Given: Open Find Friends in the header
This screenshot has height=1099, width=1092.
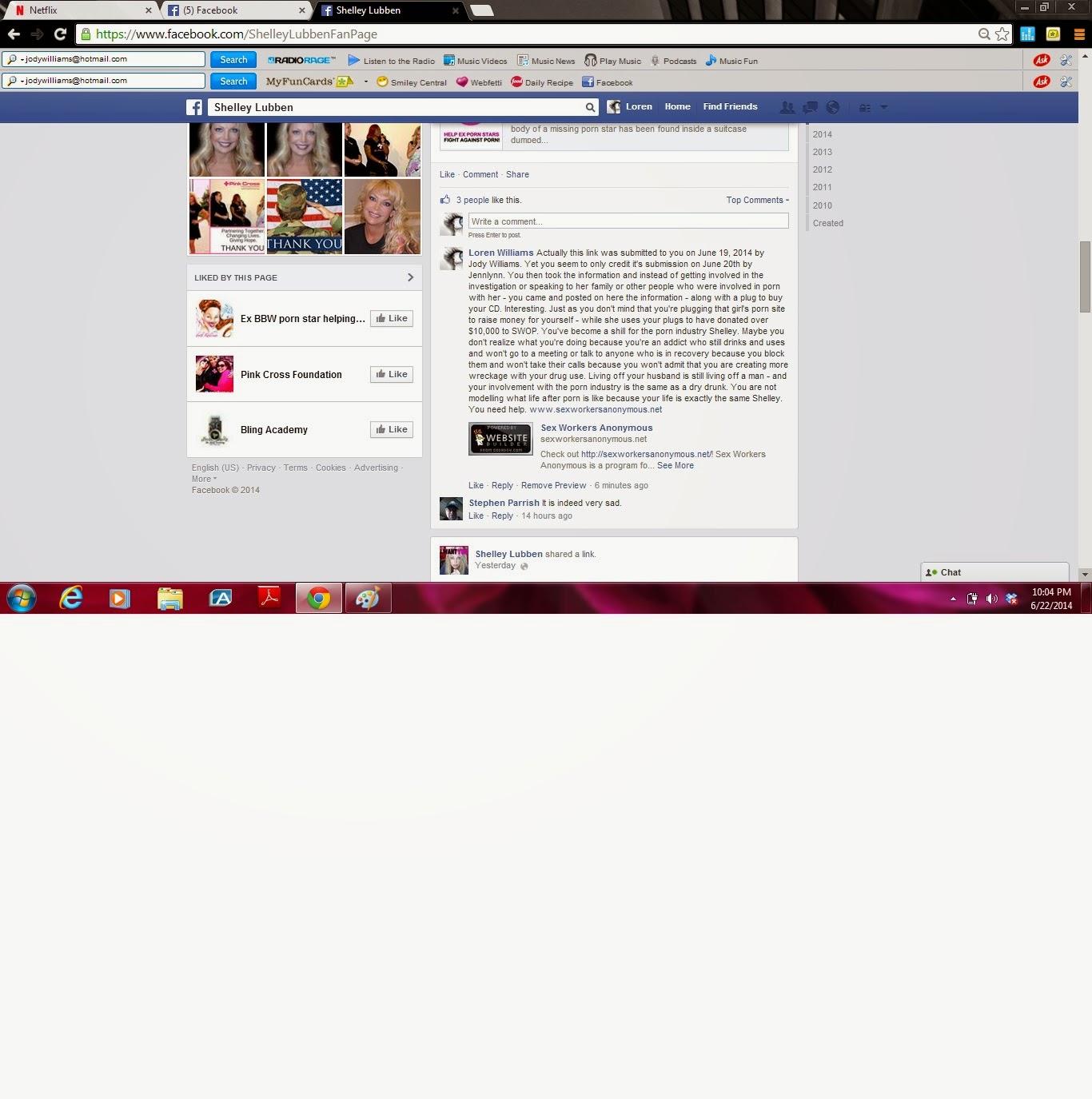Looking at the screenshot, I should (730, 106).
